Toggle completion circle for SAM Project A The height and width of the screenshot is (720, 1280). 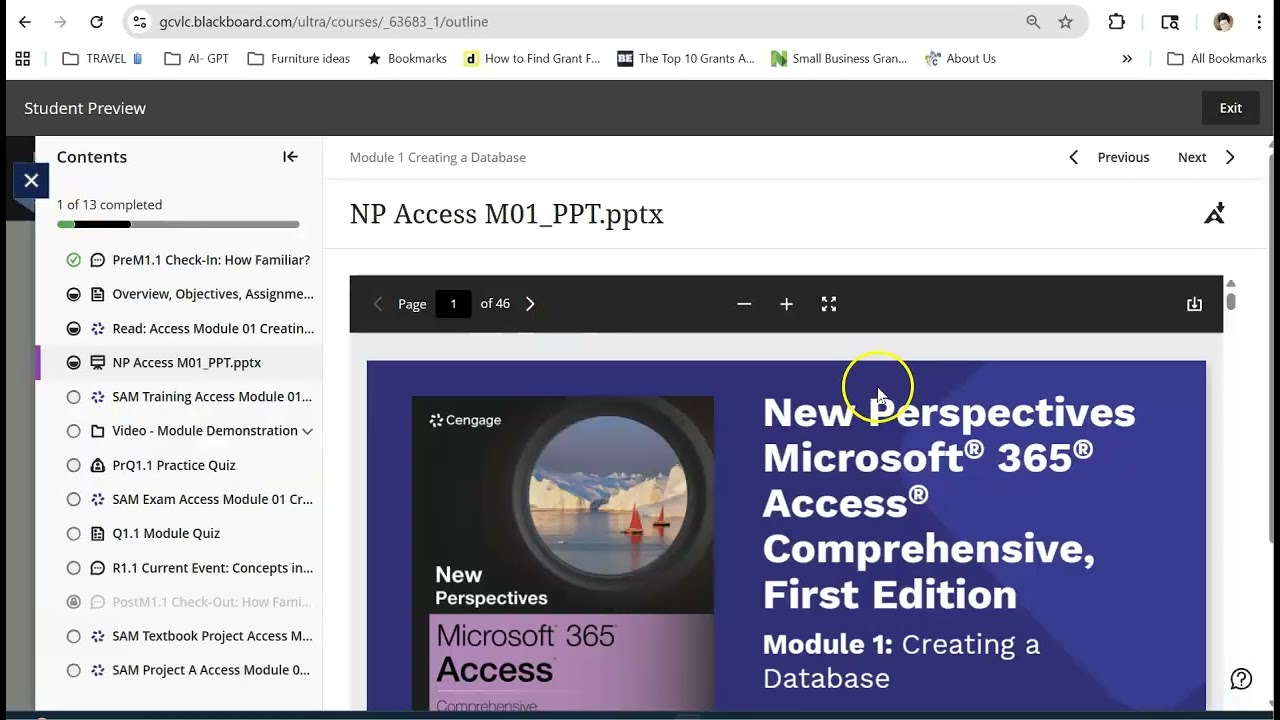pyautogui.click(x=73, y=670)
